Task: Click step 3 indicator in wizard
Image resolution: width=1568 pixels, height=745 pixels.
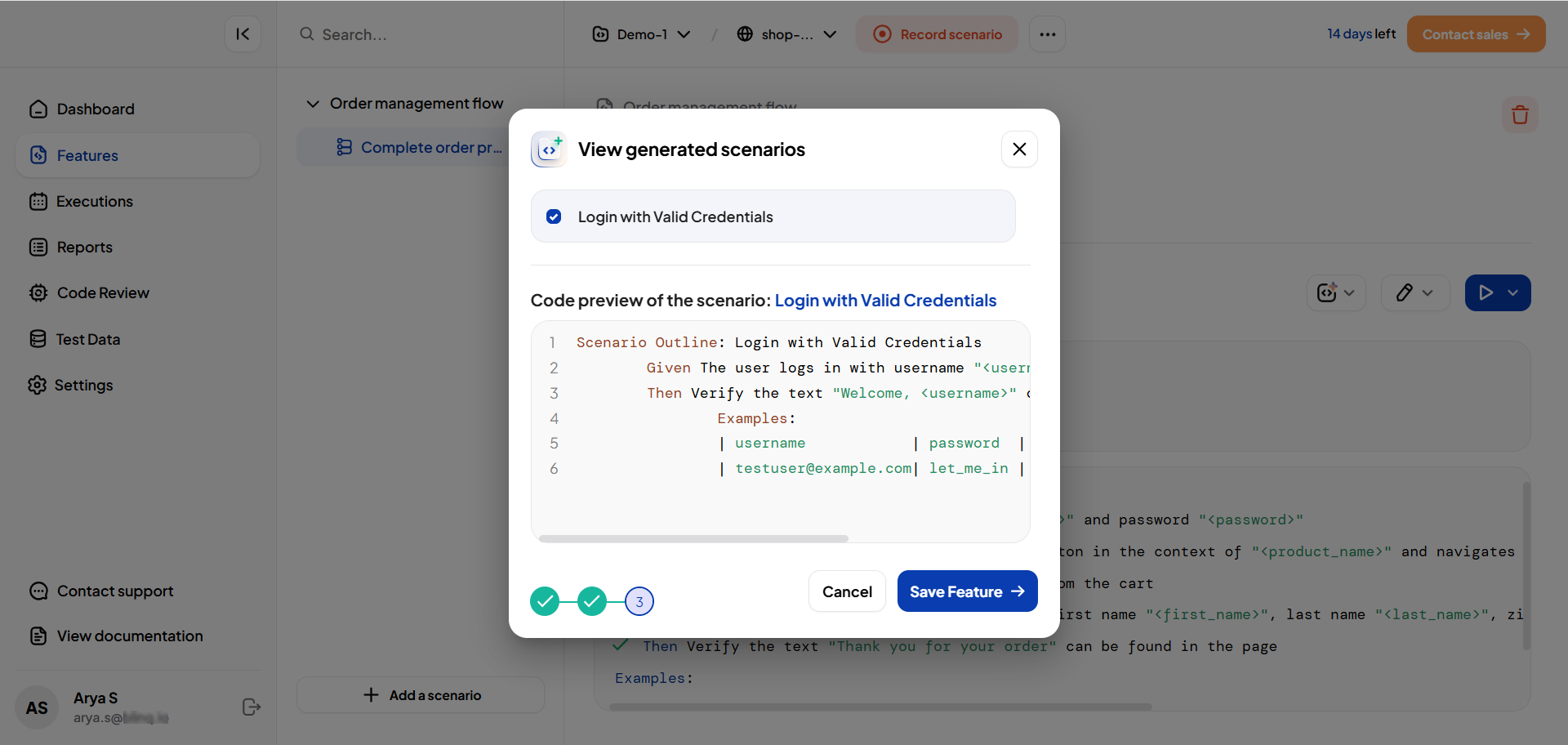Action: click(x=639, y=602)
